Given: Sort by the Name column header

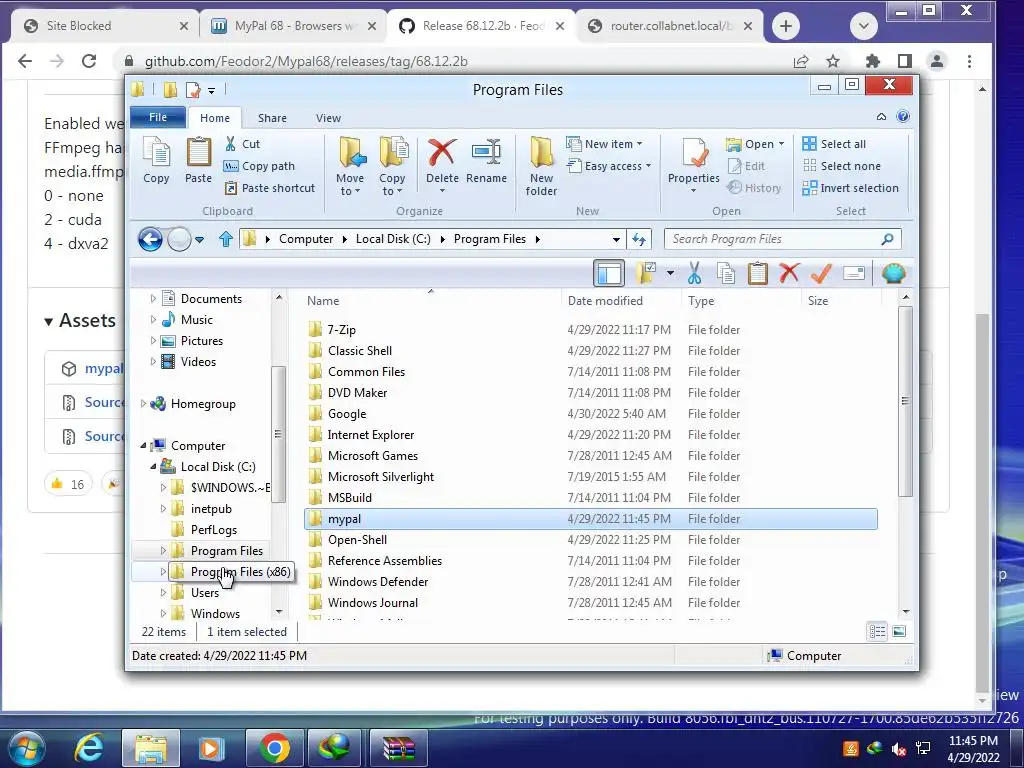Looking at the screenshot, I should point(323,301).
